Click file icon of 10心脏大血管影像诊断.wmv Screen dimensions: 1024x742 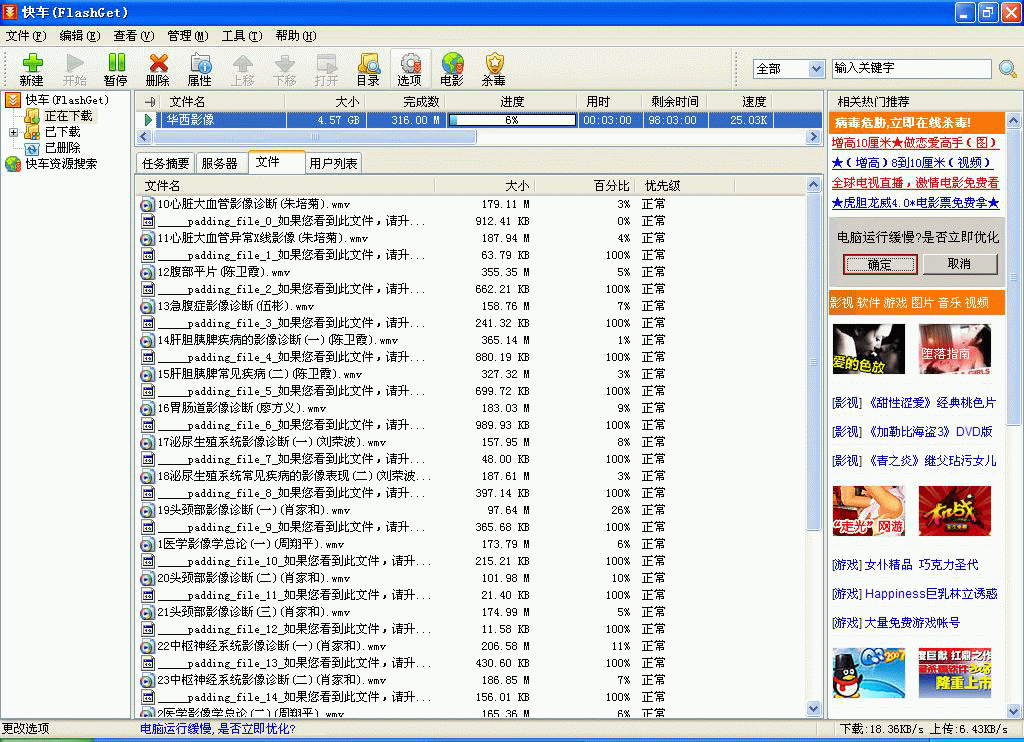(148, 204)
